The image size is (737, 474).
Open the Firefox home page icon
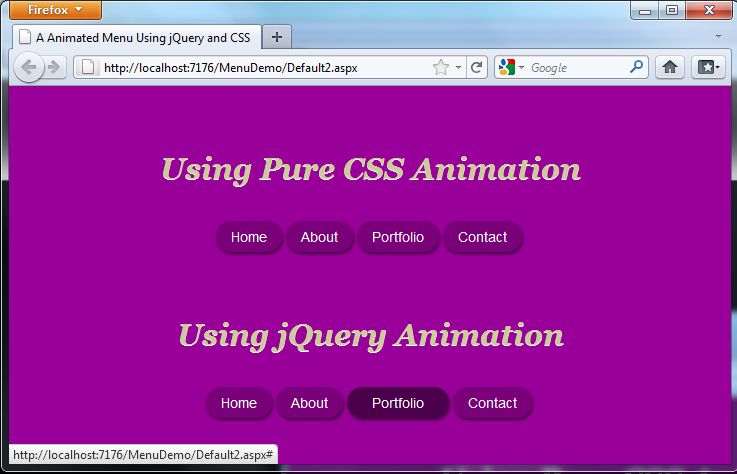pyautogui.click(x=670, y=67)
